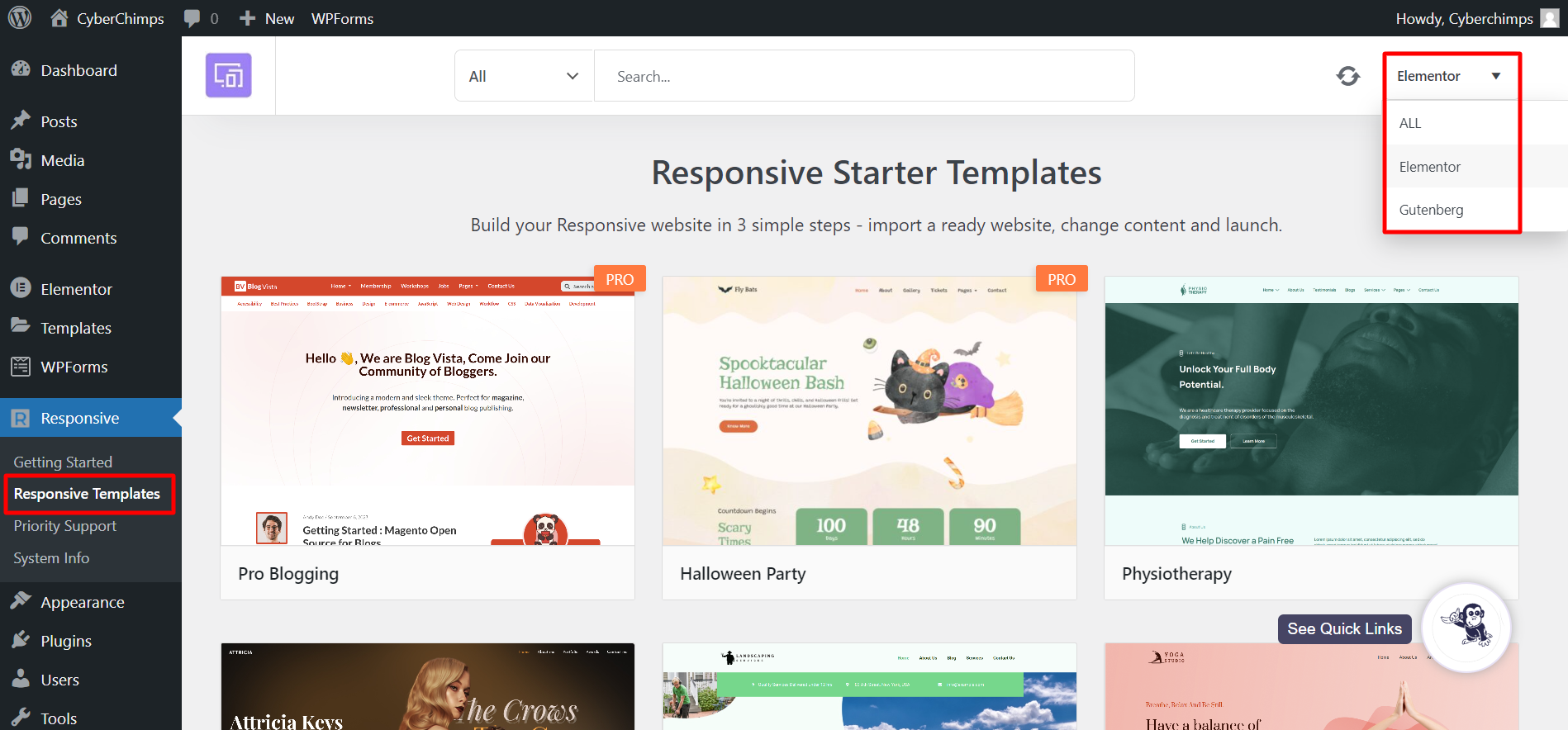The height and width of the screenshot is (730, 1568).
Task: Open Responsive Templates submenu item
Action: tap(87, 494)
